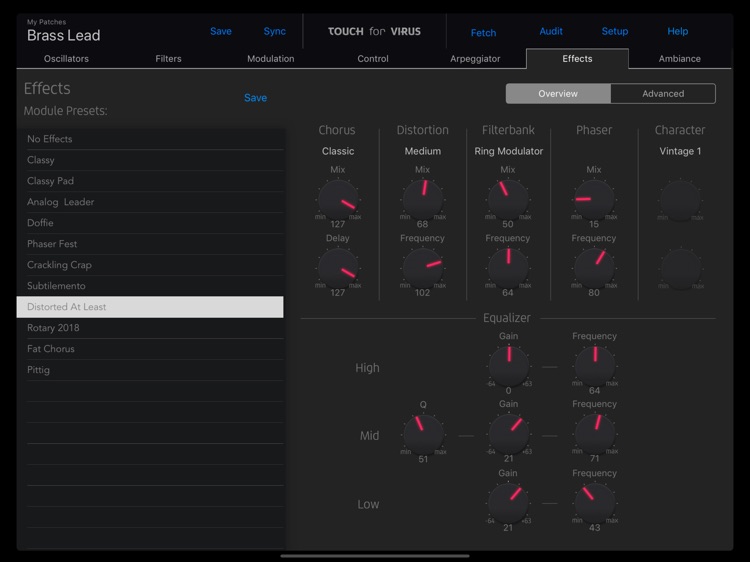Open the Chorus type selector showing Classic
This screenshot has height=562, width=750.
[x=338, y=151]
